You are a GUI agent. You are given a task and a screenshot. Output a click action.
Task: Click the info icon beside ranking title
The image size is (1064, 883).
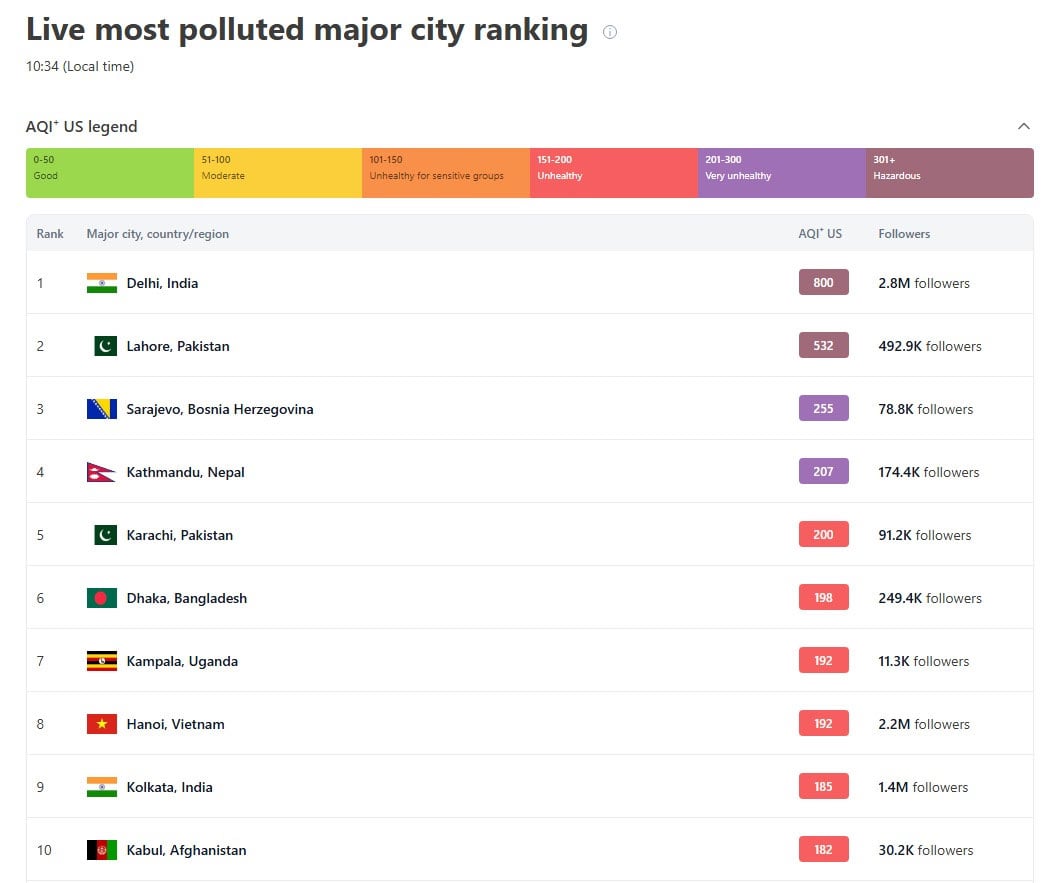(x=610, y=32)
